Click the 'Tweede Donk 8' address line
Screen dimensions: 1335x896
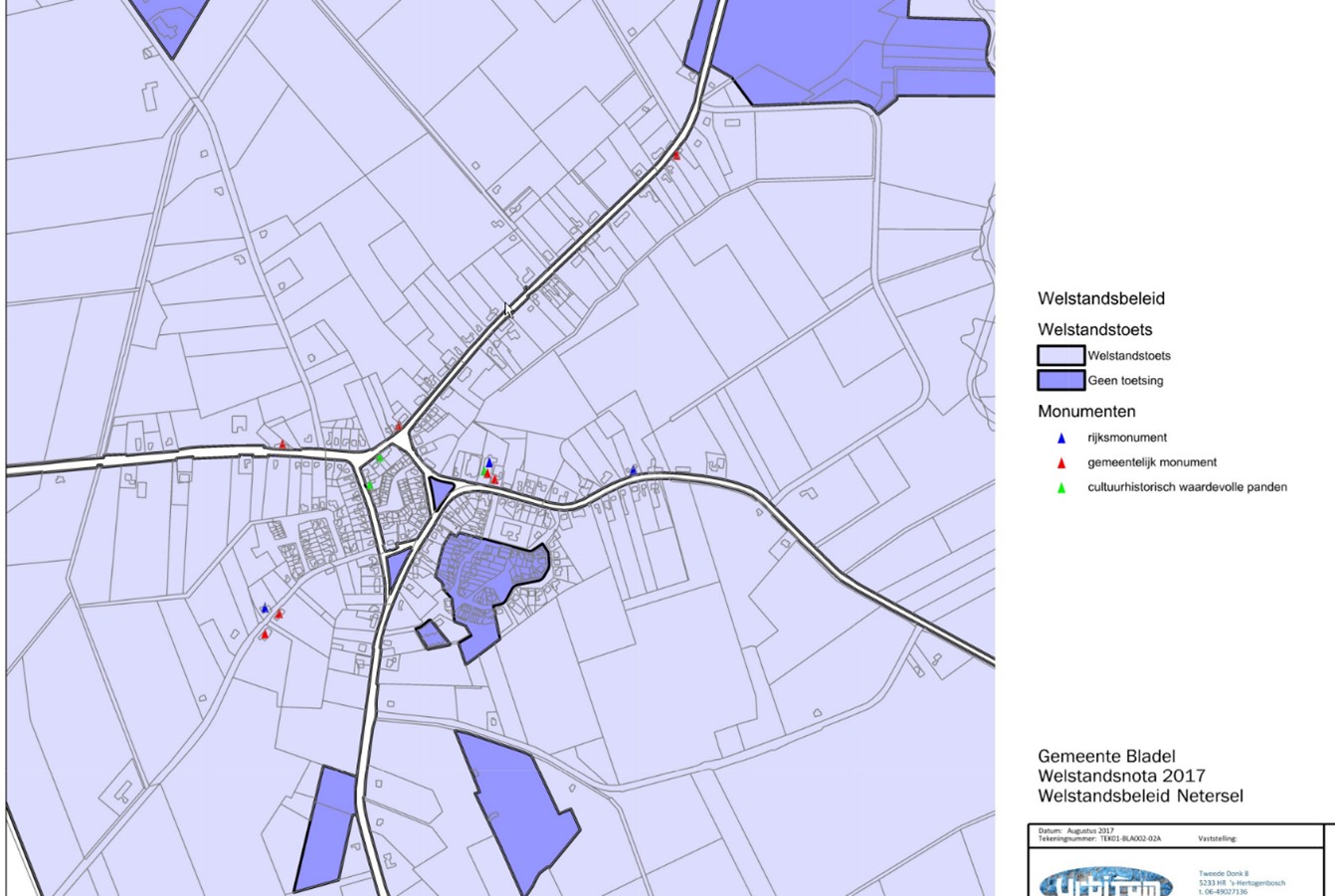(1222, 874)
